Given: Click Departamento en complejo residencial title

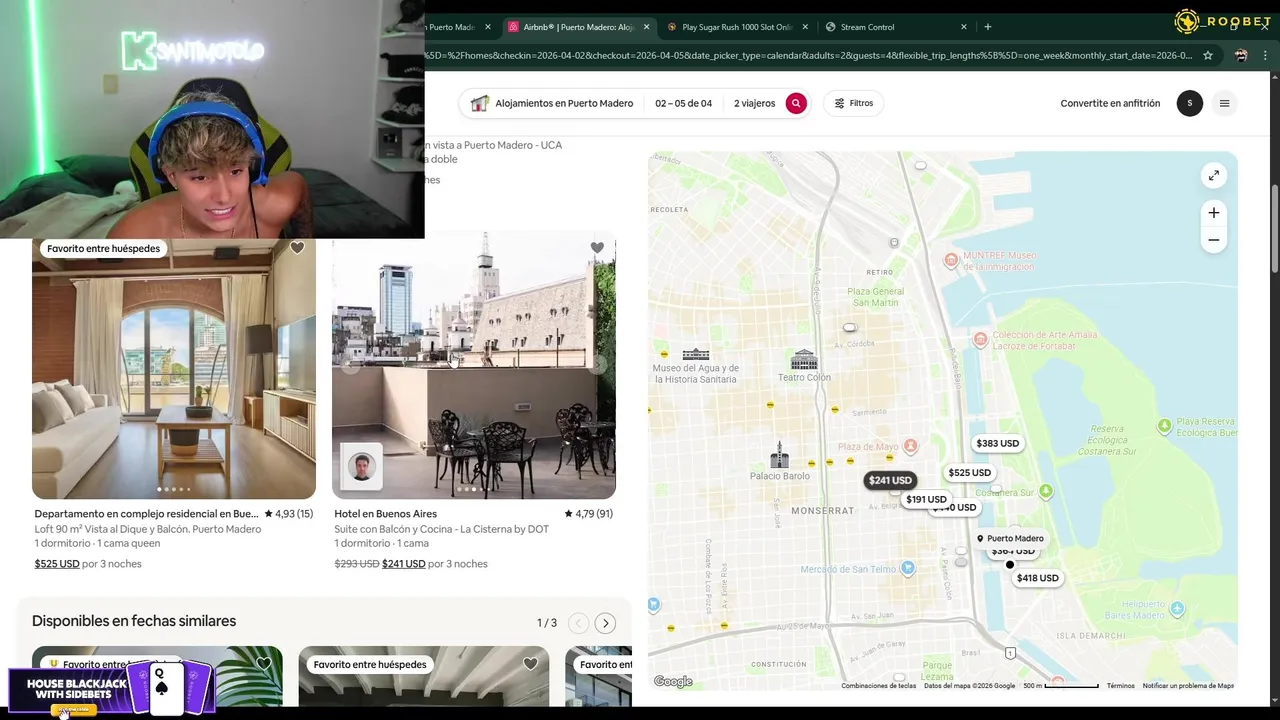Looking at the screenshot, I should (146, 514).
